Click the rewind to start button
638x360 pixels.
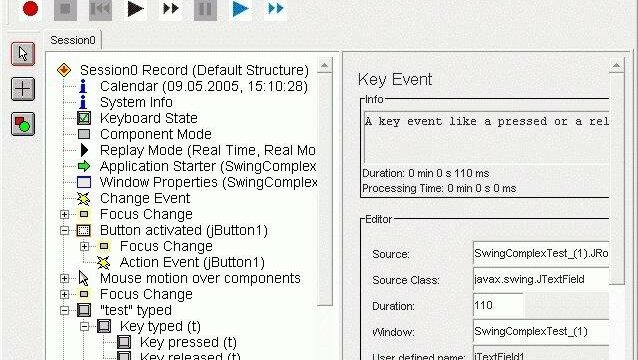pos(101,9)
